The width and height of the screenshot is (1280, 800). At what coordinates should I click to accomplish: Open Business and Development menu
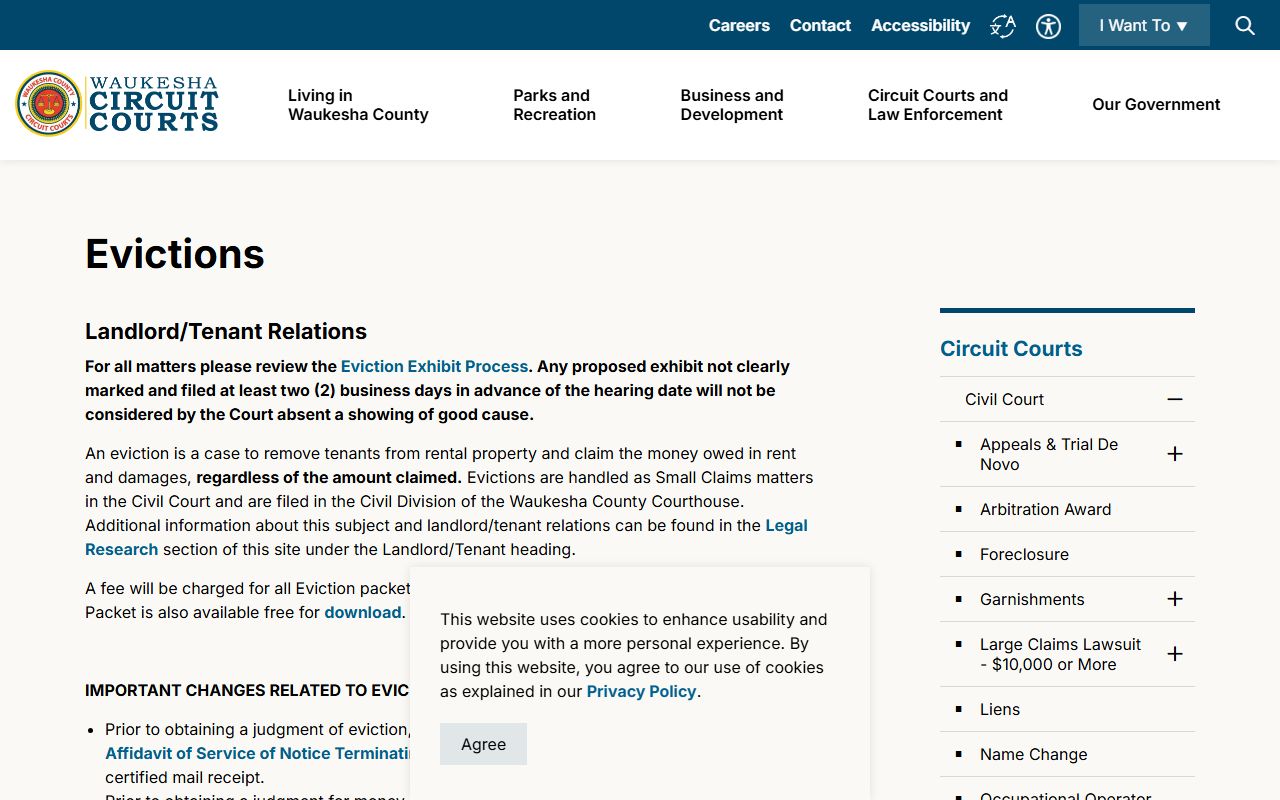coord(732,105)
